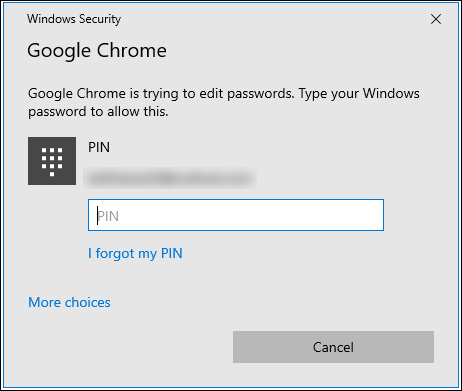Screen dimensions: 462x391
Task: Select the dark dotted keypad tile
Action: coord(52,161)
